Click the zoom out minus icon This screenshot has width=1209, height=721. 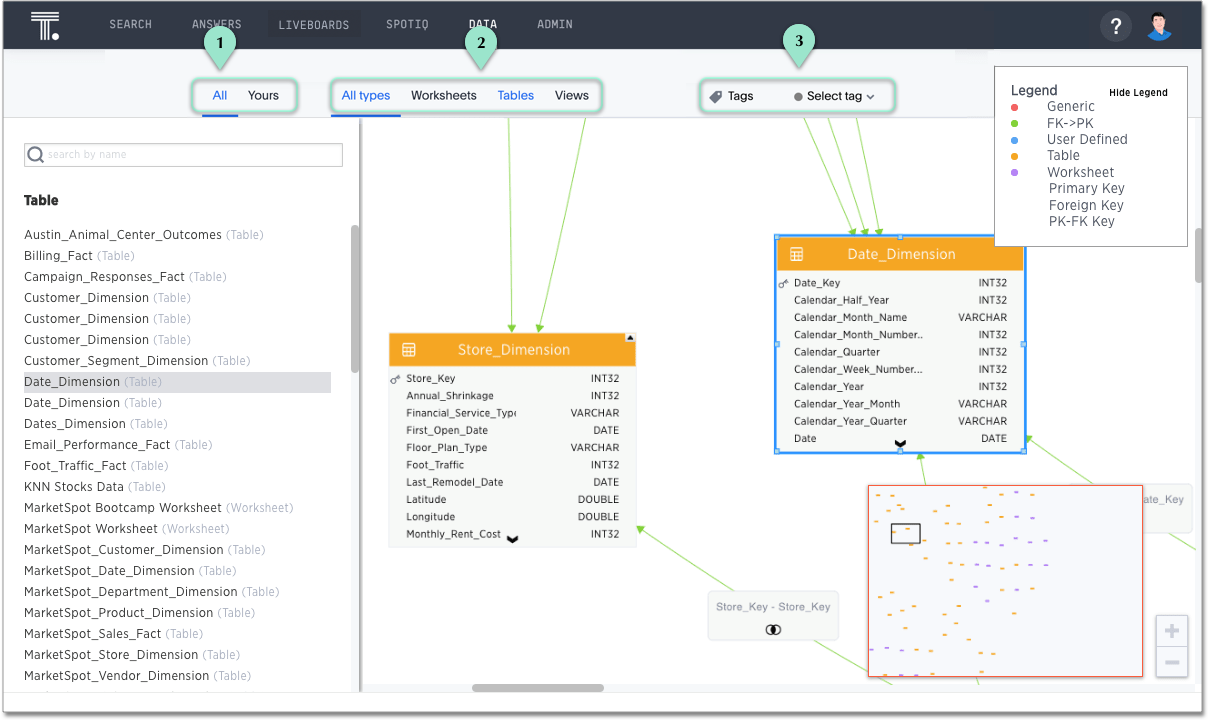[x=1171, y=662]
